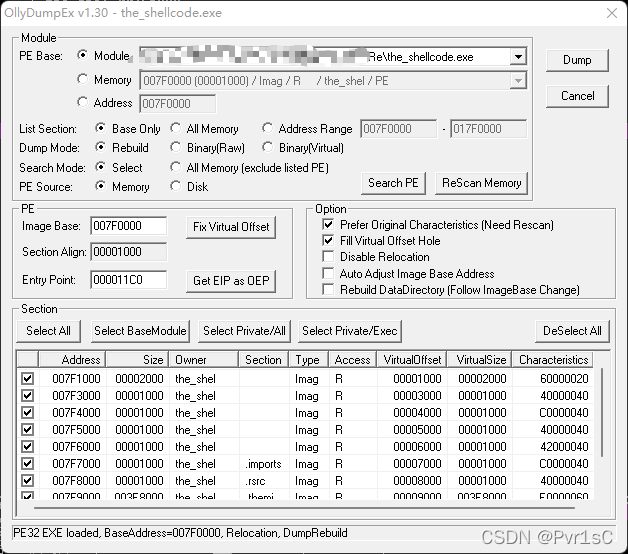Viewport: 628px width, 554px height.
Task: Click Address Range start field 007F0000
Action: (x=399, y=129)
